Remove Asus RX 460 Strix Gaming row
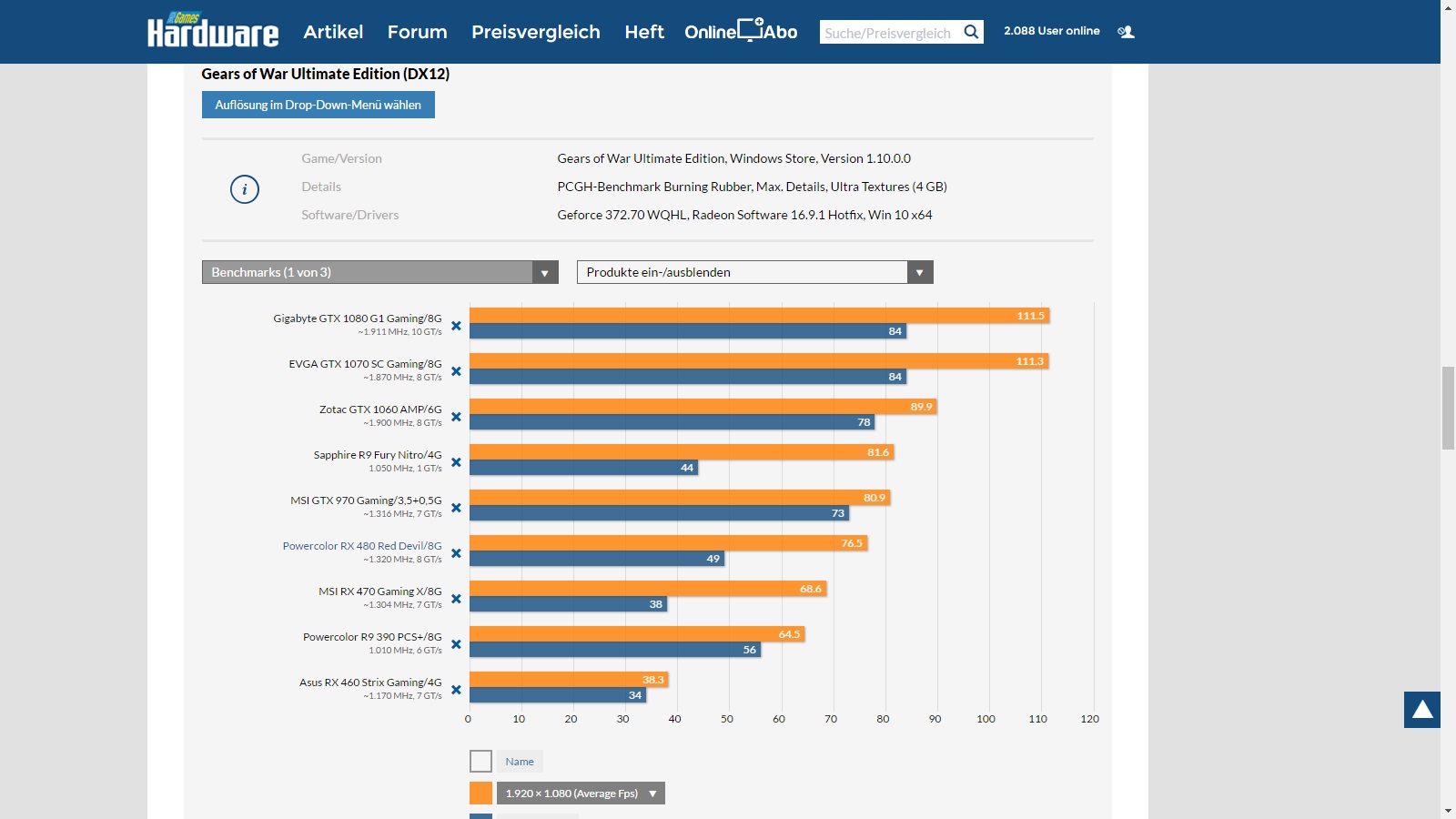The height and width of the screenshot is (819, 1456). [456, 690]
